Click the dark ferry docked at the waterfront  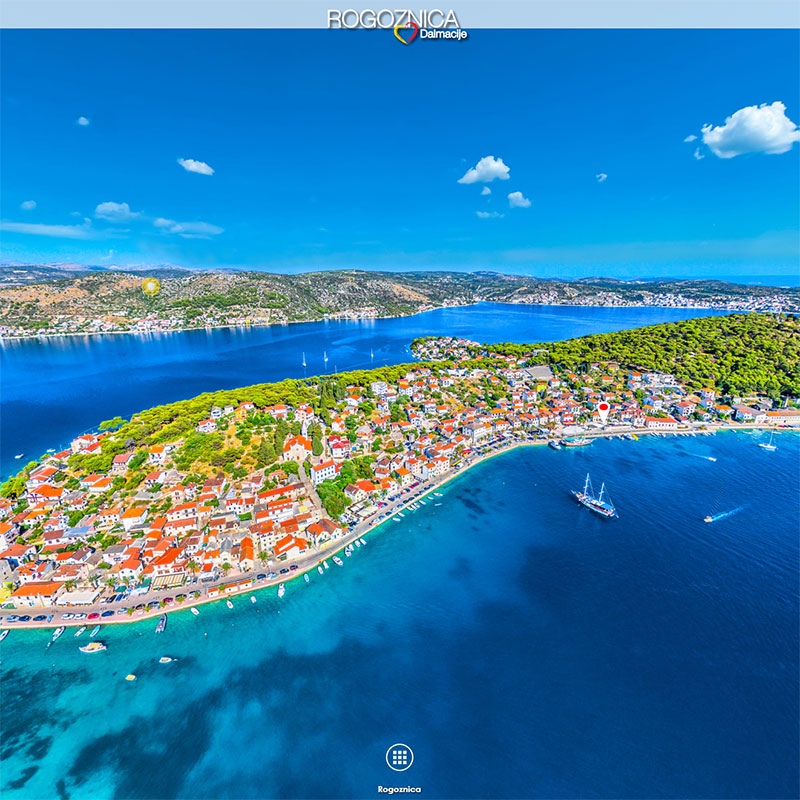pos(575,441)
